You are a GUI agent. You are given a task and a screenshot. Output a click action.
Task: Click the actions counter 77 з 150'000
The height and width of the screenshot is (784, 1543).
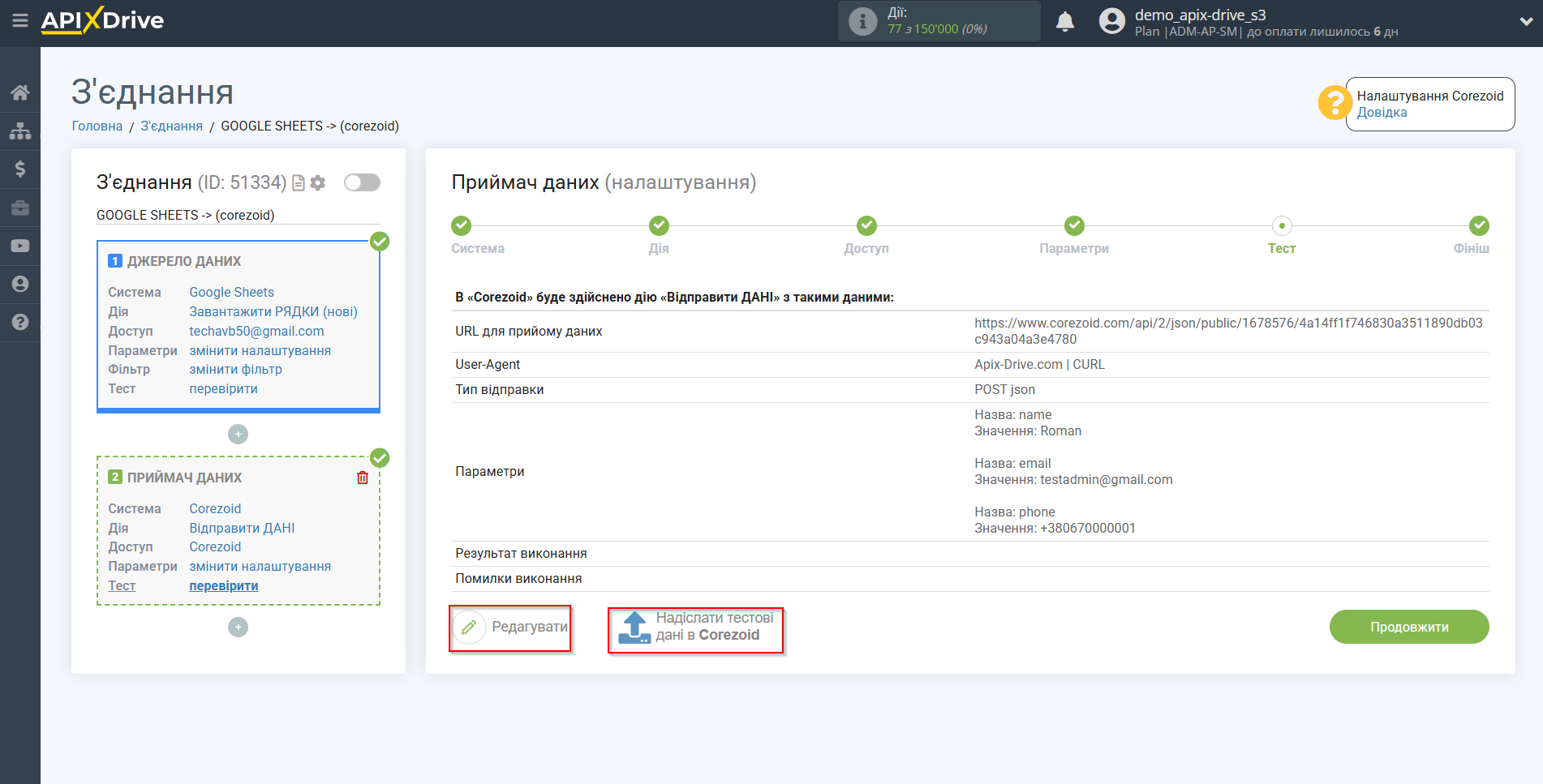pos(937,29)
